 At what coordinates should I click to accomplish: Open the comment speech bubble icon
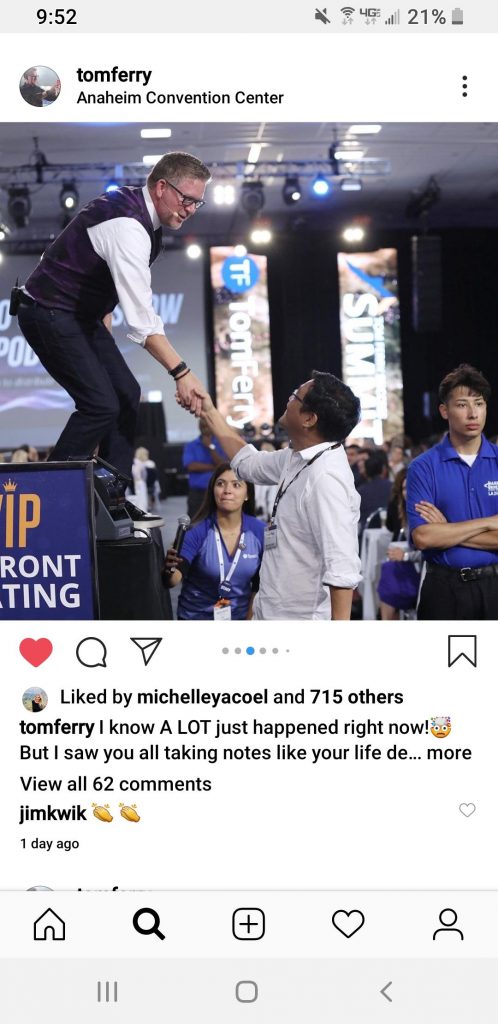tap(91, 651)
